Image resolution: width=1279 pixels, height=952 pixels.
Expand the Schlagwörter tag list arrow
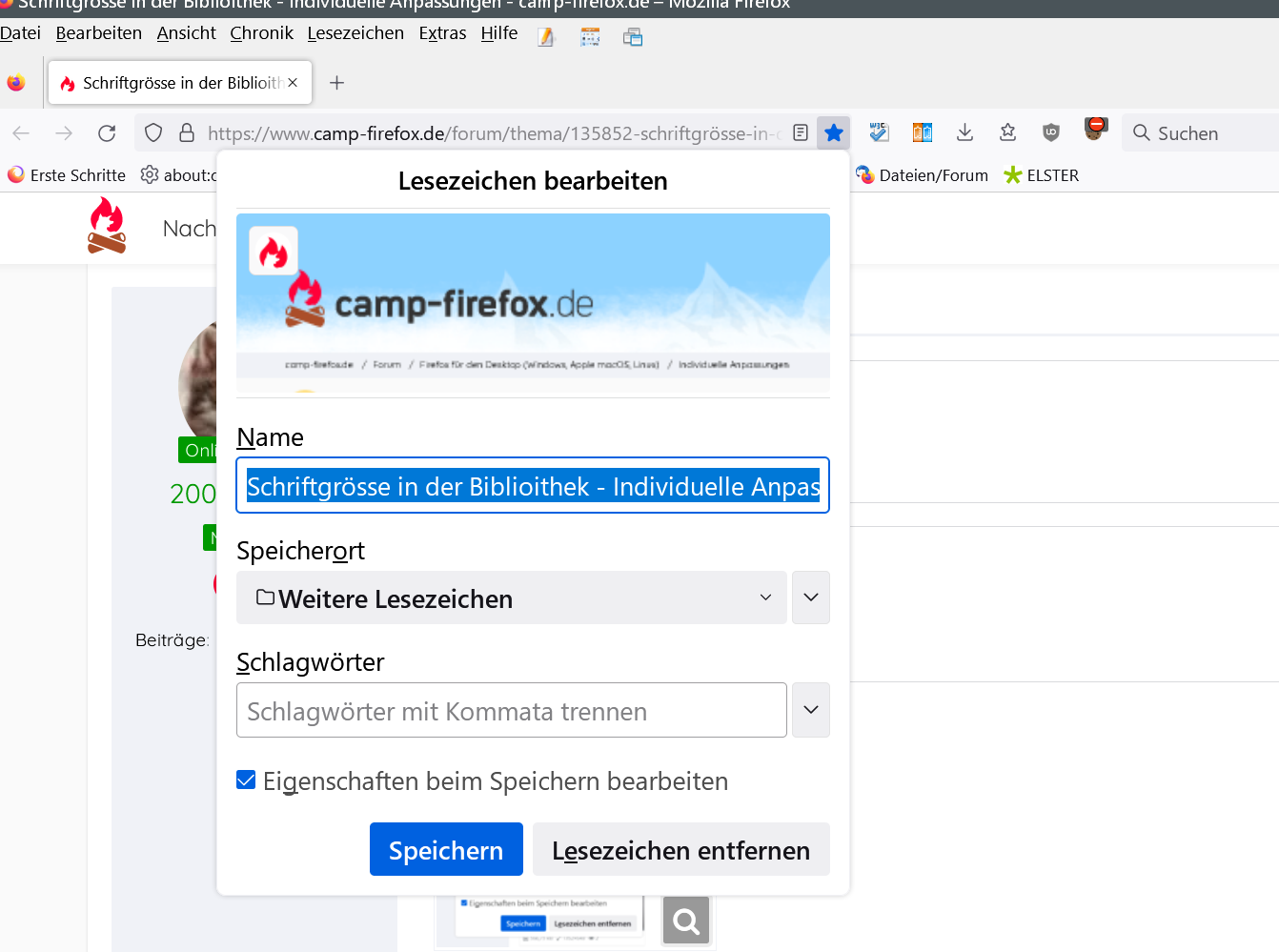810,710
